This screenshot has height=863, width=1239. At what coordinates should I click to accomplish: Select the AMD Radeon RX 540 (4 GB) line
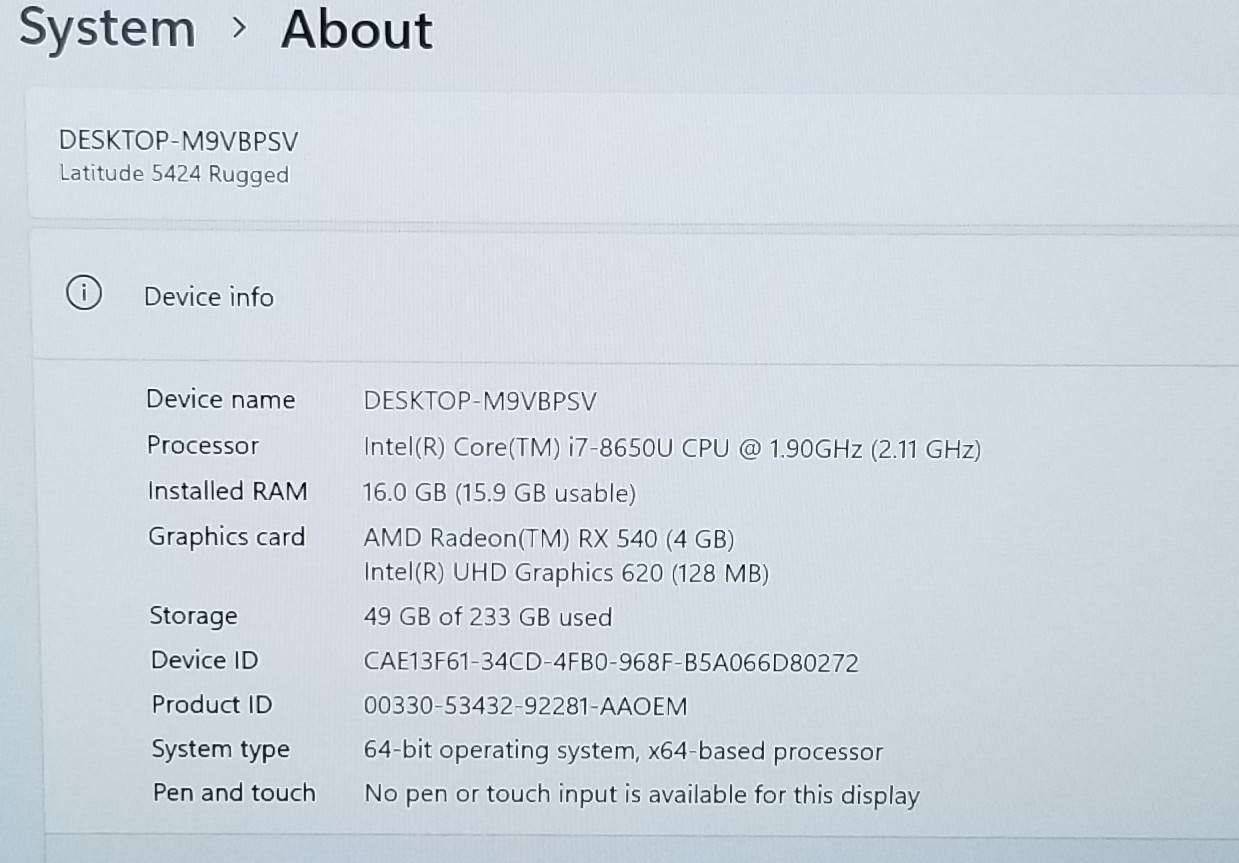[549, 539]
